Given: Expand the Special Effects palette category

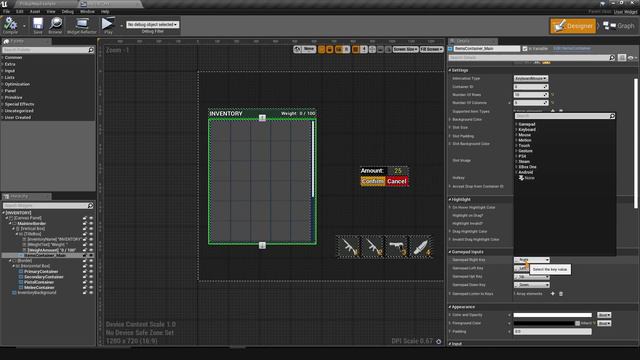Looking at the screenshot, I should [2, 104].
